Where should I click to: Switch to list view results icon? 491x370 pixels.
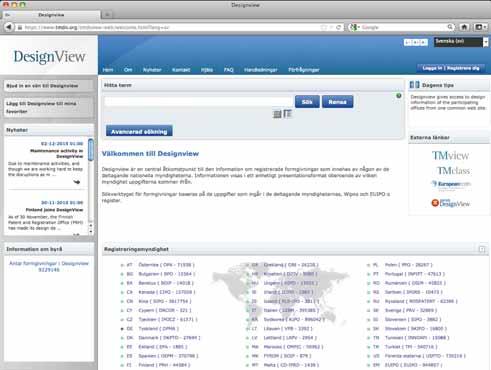click(x=277, y=114)
